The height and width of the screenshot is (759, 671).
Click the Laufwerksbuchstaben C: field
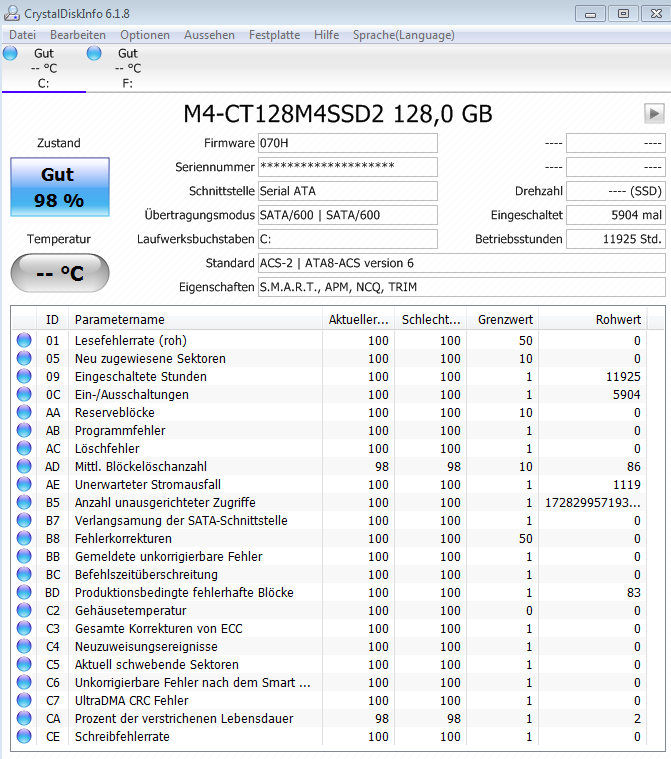point(348,239)
